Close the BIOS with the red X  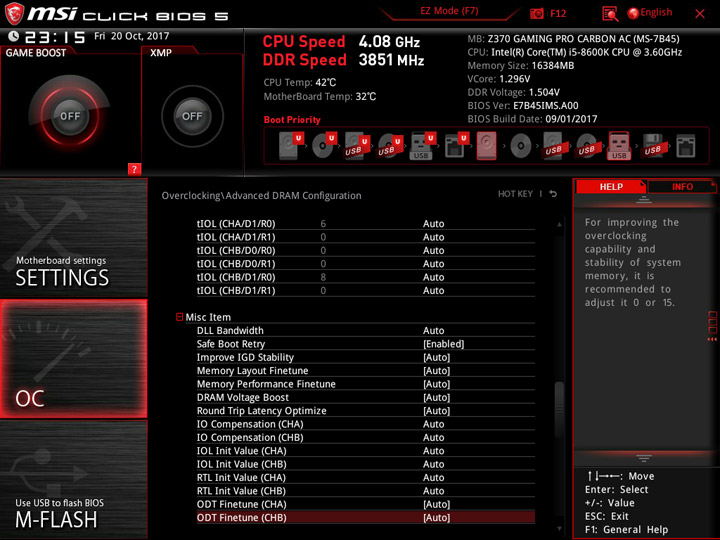point(700,14)
